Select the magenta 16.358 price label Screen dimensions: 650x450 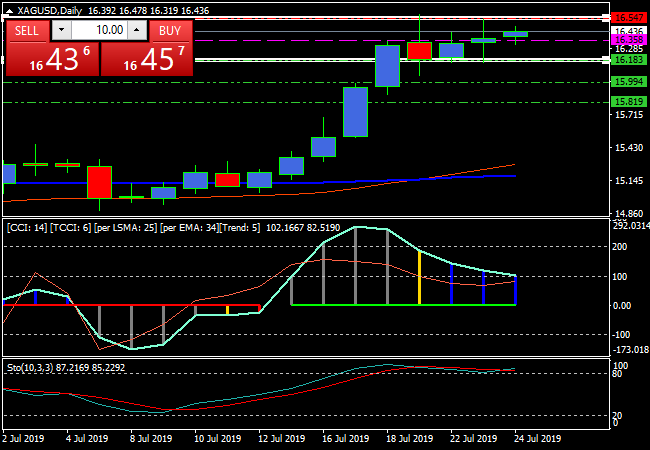pos(626,40)
